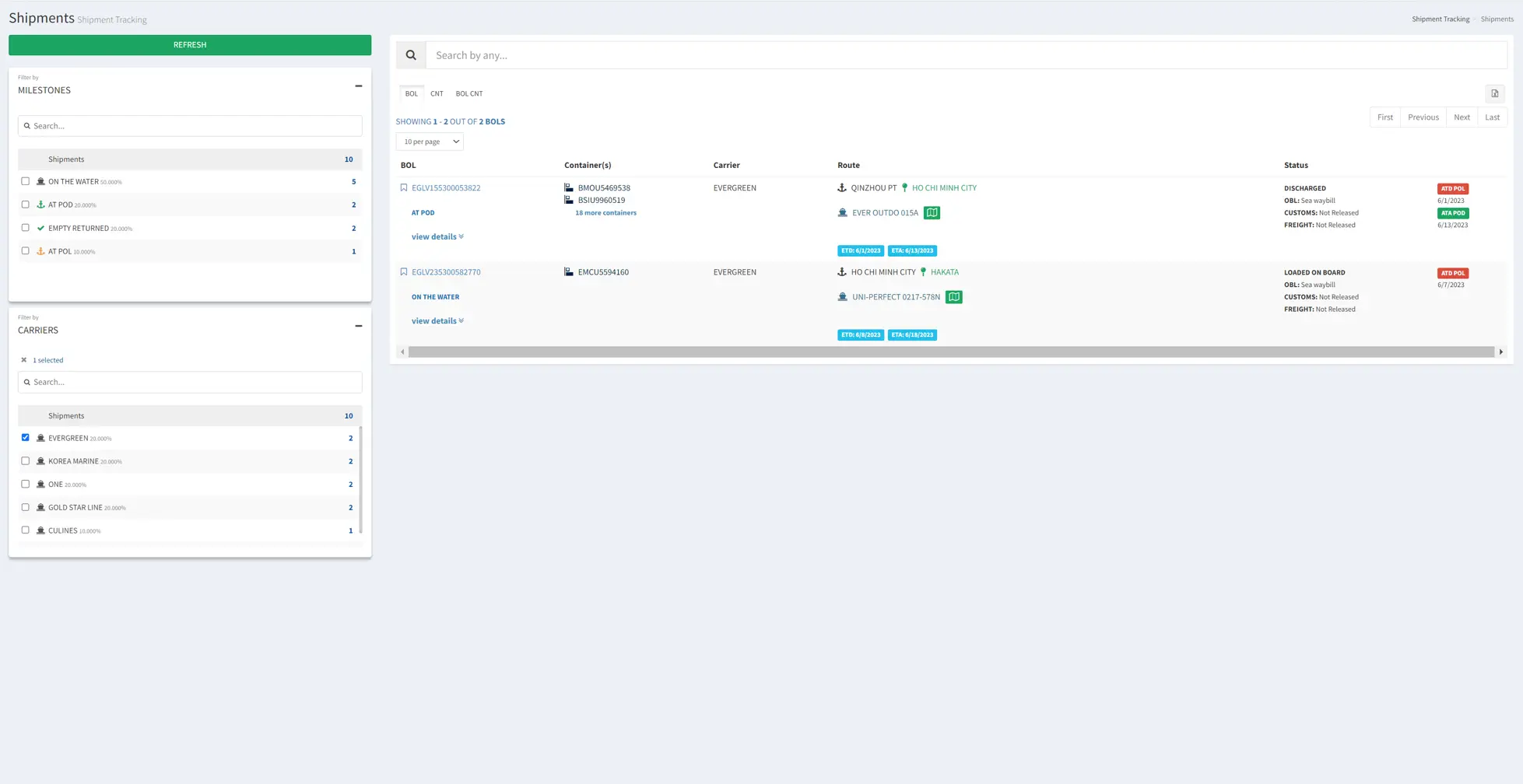The width and height of the screenshot is (1523, 784).
Task: Click container icon beside BSIU9960519
Action: coord(569,200)
